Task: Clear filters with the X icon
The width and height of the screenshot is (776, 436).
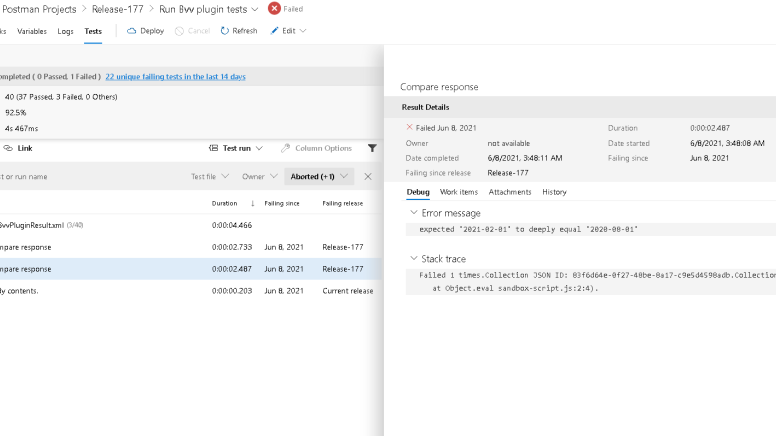Action: point(368,177)
